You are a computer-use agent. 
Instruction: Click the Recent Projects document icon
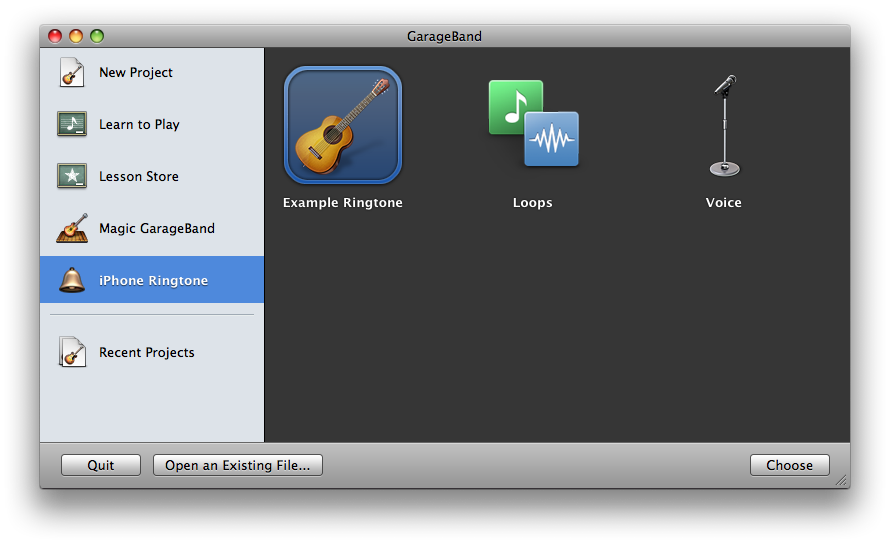[72, 352]
